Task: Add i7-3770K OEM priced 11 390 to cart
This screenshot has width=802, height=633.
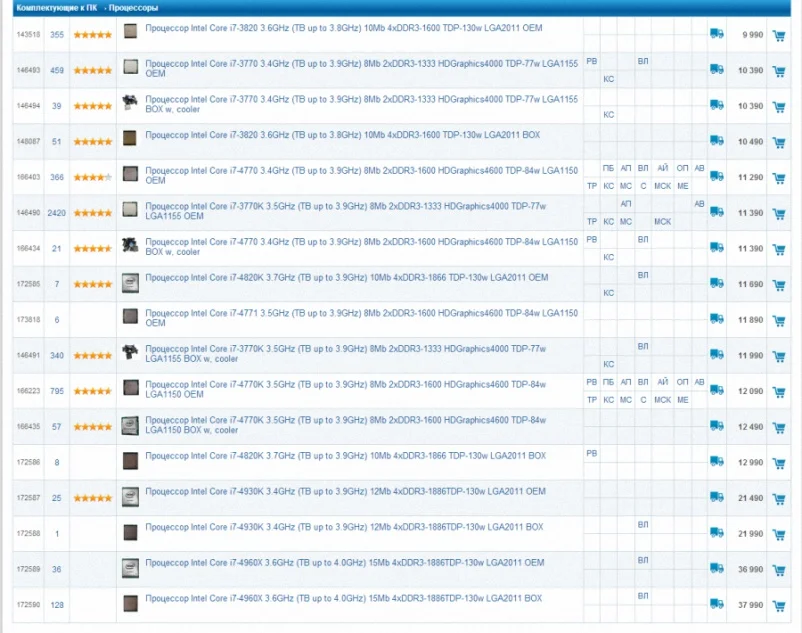Action: (778, 214)
